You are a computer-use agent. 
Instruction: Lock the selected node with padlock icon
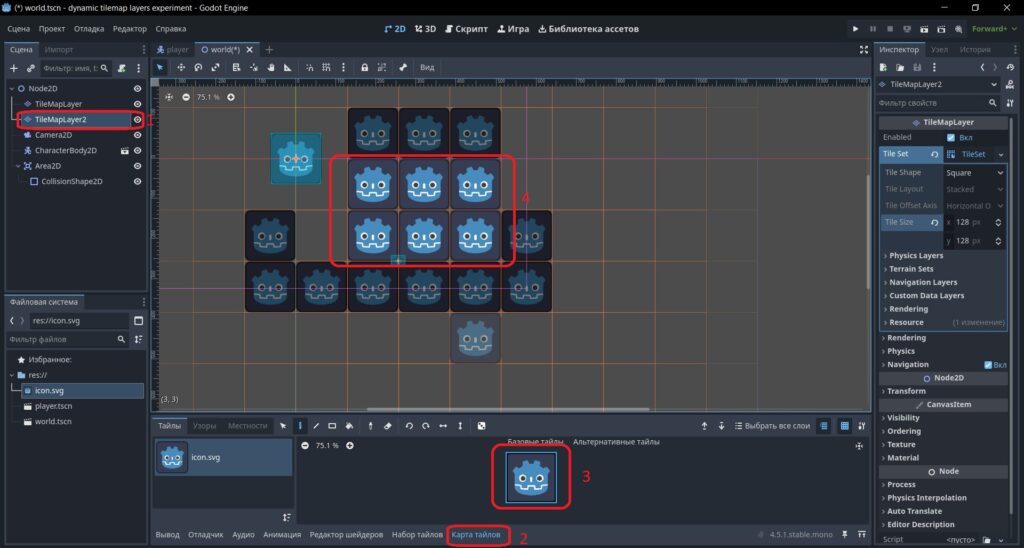[x=364, y=67]
